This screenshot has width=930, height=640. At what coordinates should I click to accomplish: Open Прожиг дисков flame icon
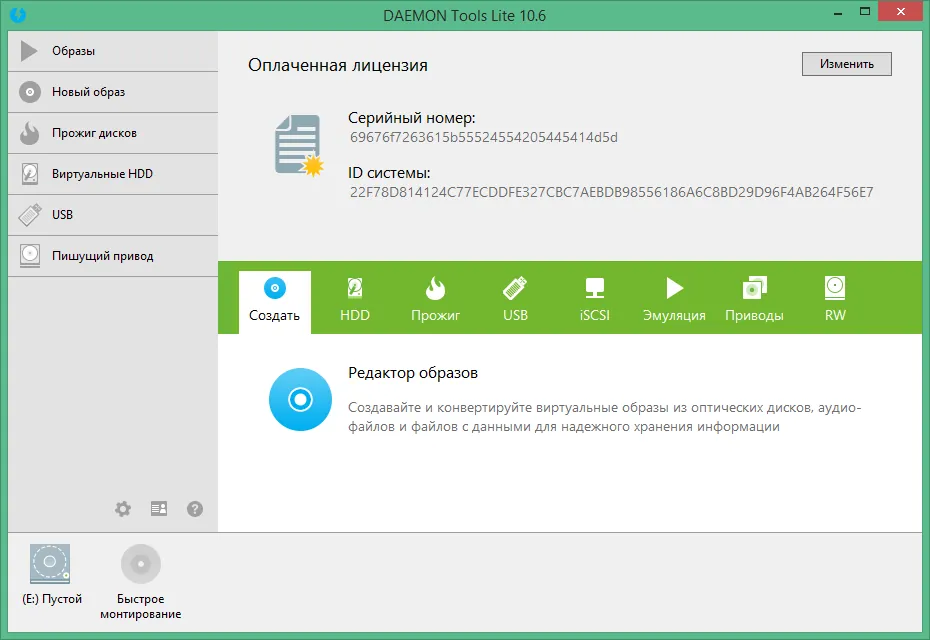click(x=29, y=133)
